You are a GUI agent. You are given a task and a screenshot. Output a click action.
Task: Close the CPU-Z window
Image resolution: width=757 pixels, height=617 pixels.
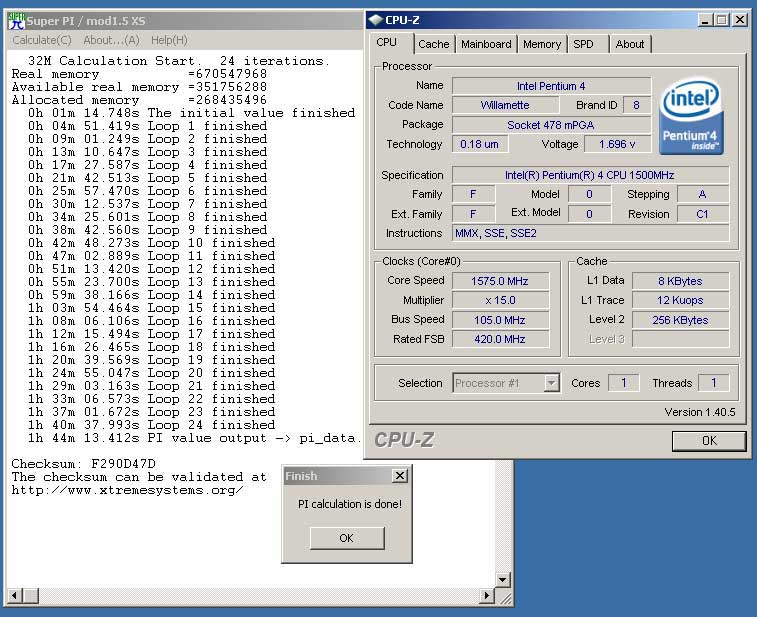click(x=740, y=20)
